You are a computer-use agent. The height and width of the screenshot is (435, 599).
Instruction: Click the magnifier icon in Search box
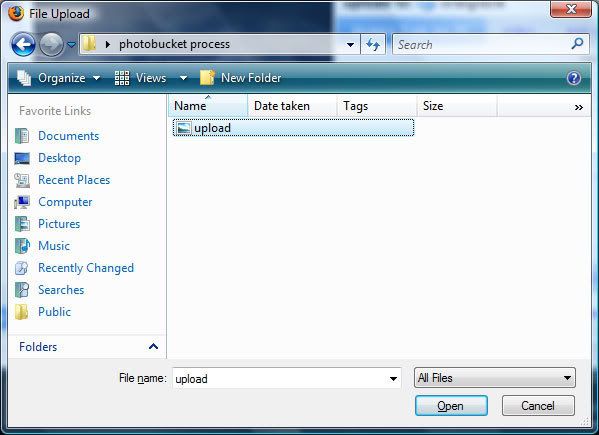577,44
